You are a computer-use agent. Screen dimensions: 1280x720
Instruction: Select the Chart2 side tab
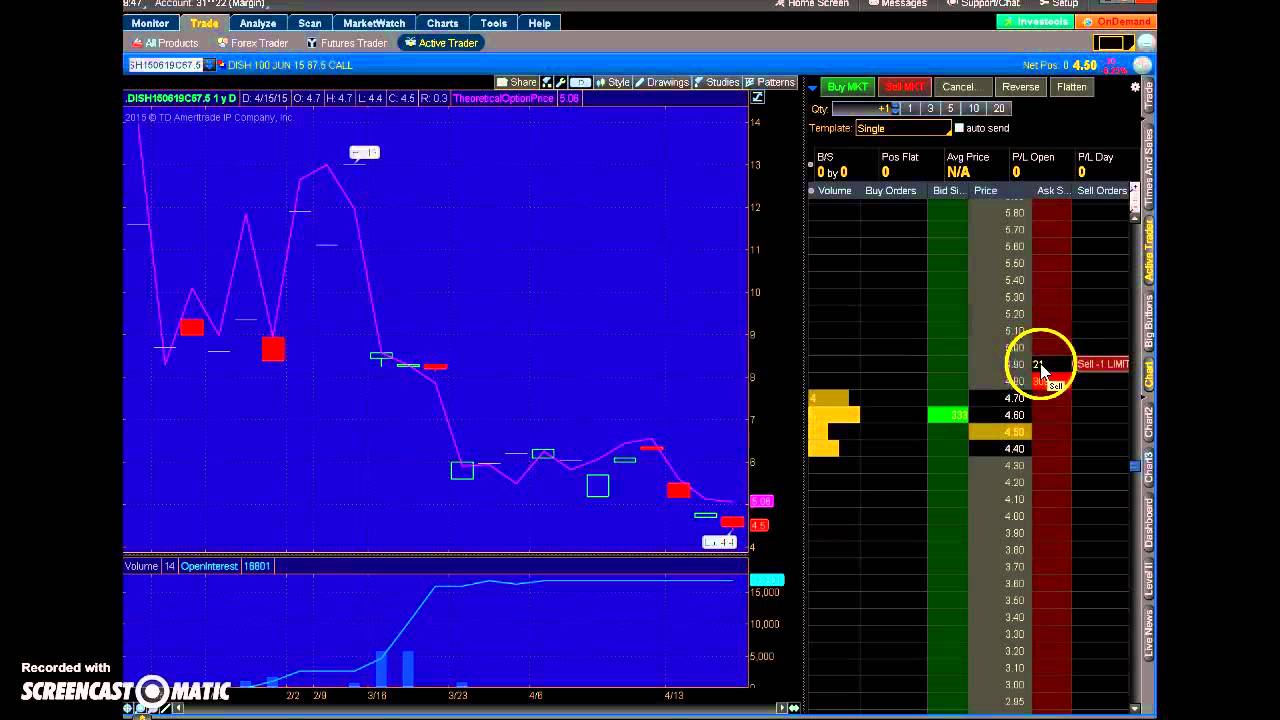pos(1148,422)
